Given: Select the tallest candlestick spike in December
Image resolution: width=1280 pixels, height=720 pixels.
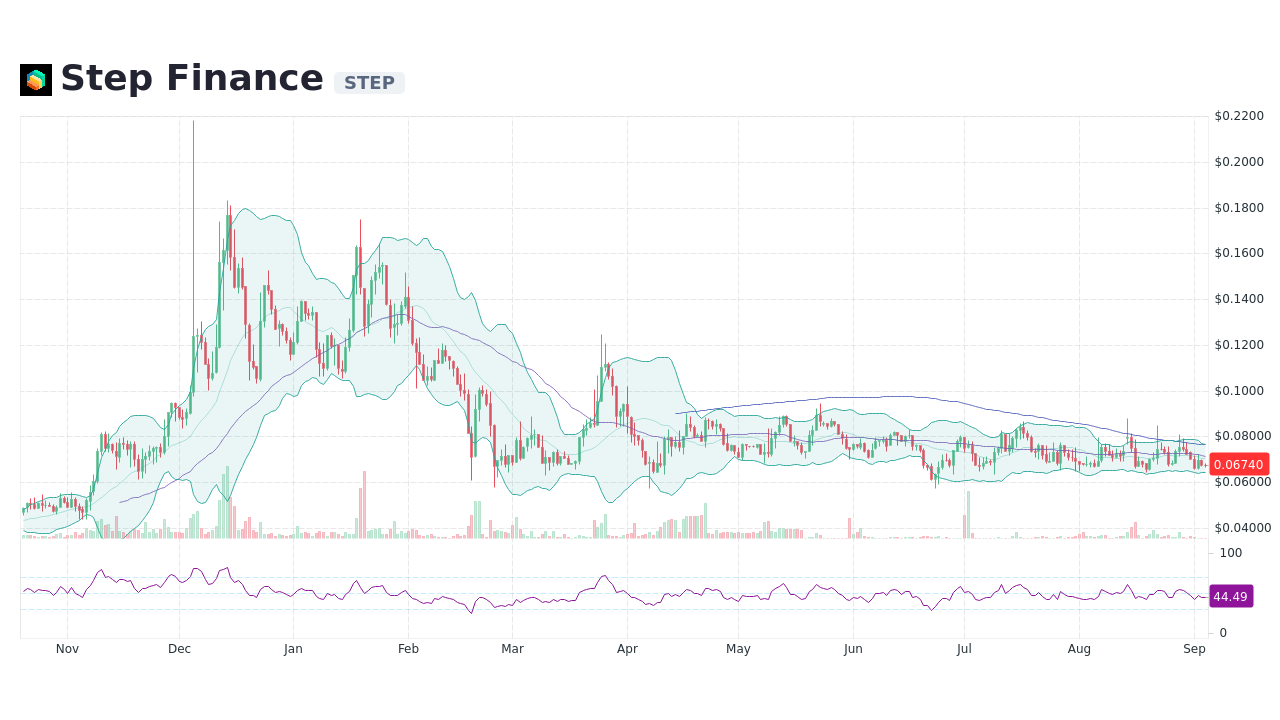Looking at the screenshot, I should [192, 200].
